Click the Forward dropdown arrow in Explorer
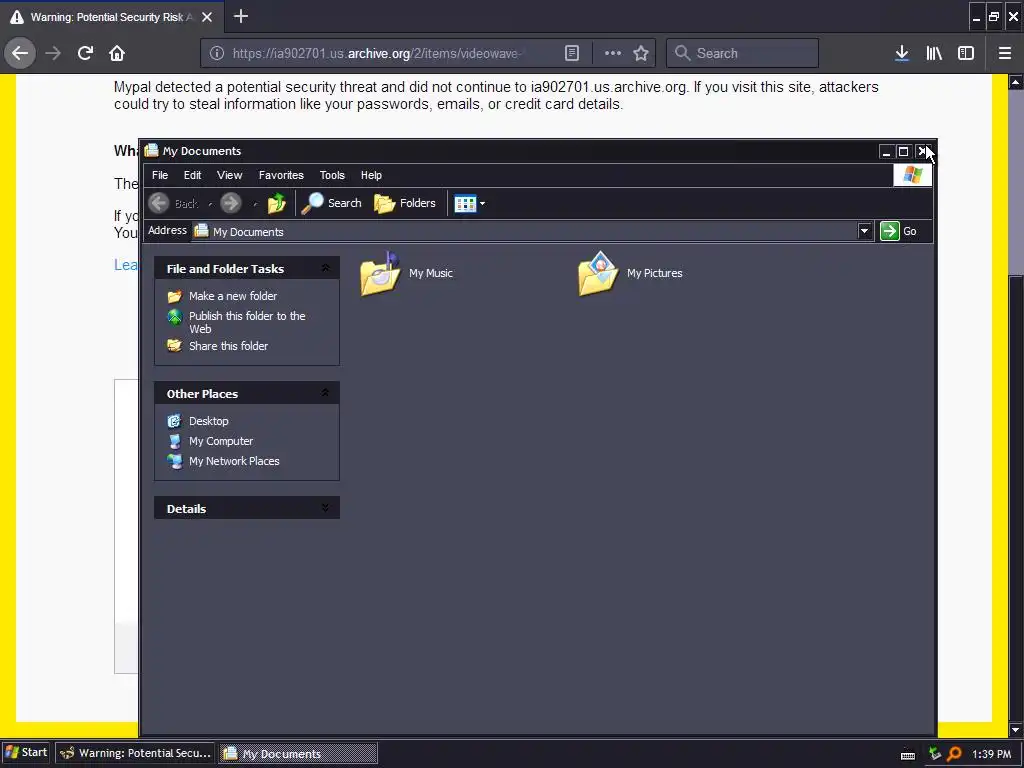 tap(255, 204)
